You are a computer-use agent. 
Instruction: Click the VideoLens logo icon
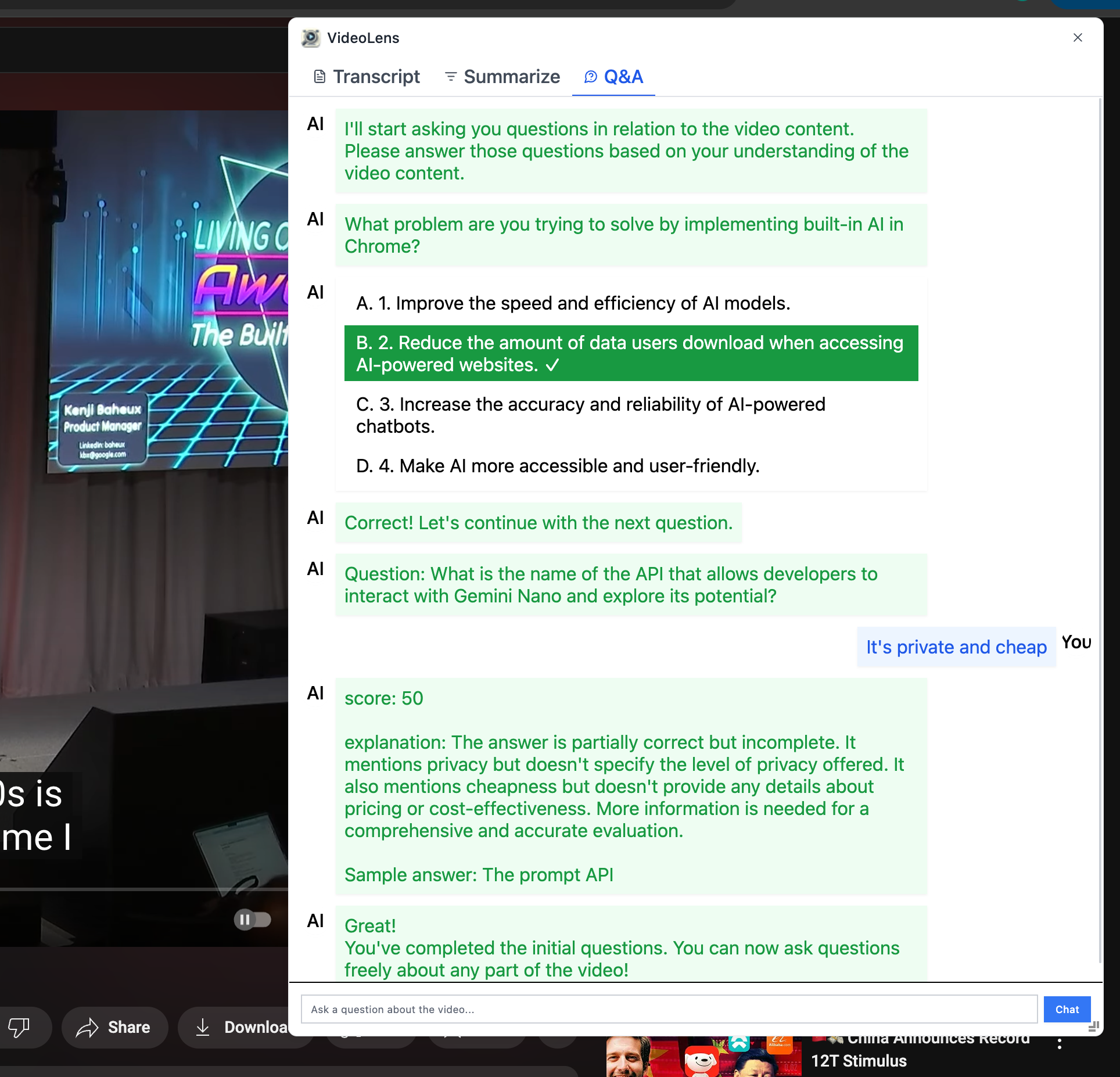tap(311, 38)
